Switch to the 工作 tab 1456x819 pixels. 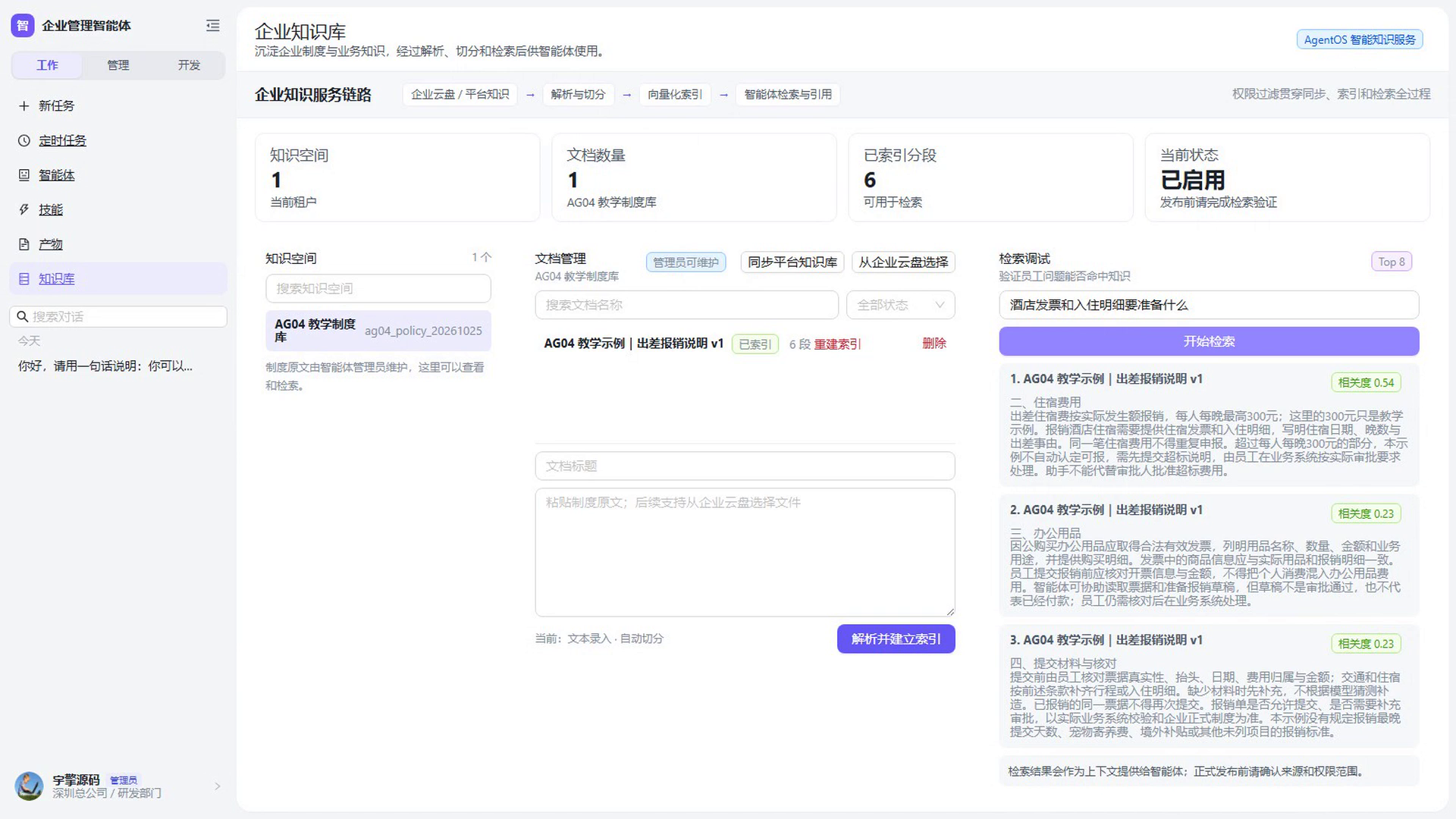tap(47, 65)
